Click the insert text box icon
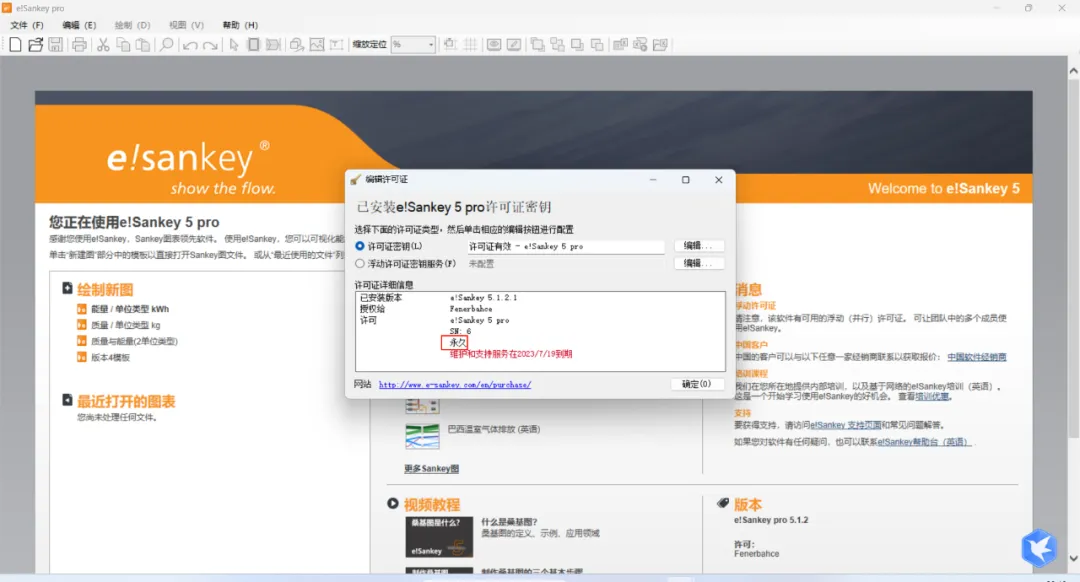 [336, 45]
